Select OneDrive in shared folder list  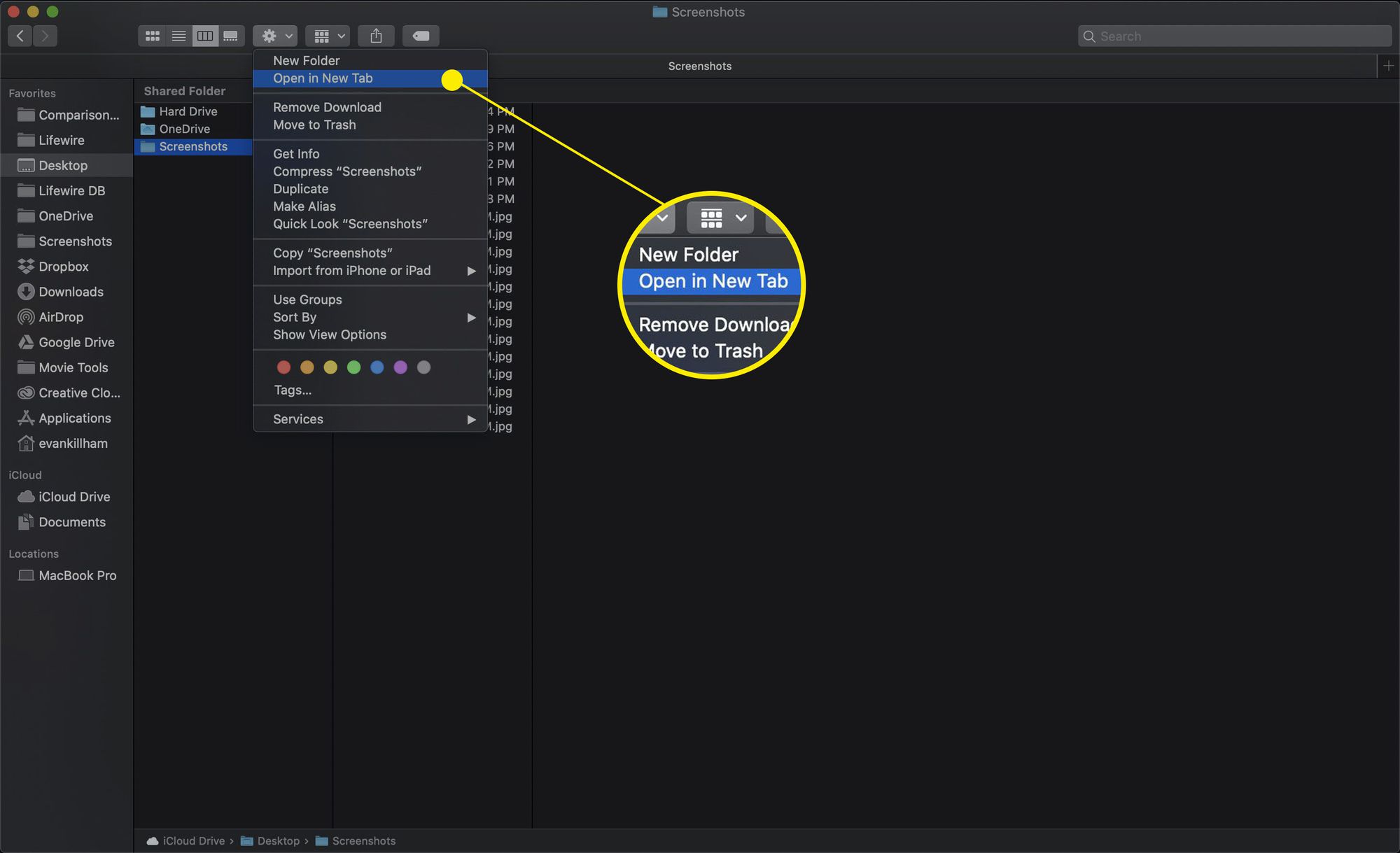click(x=183, y=128)
